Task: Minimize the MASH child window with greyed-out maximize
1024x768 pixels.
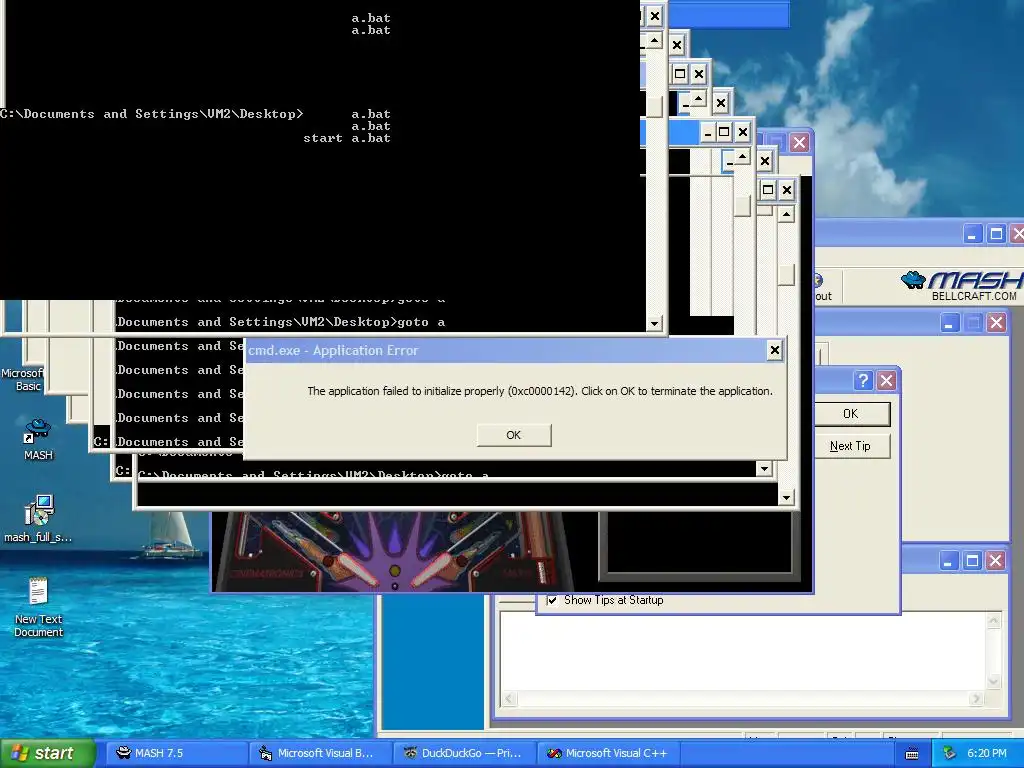Action: (950, 323)
